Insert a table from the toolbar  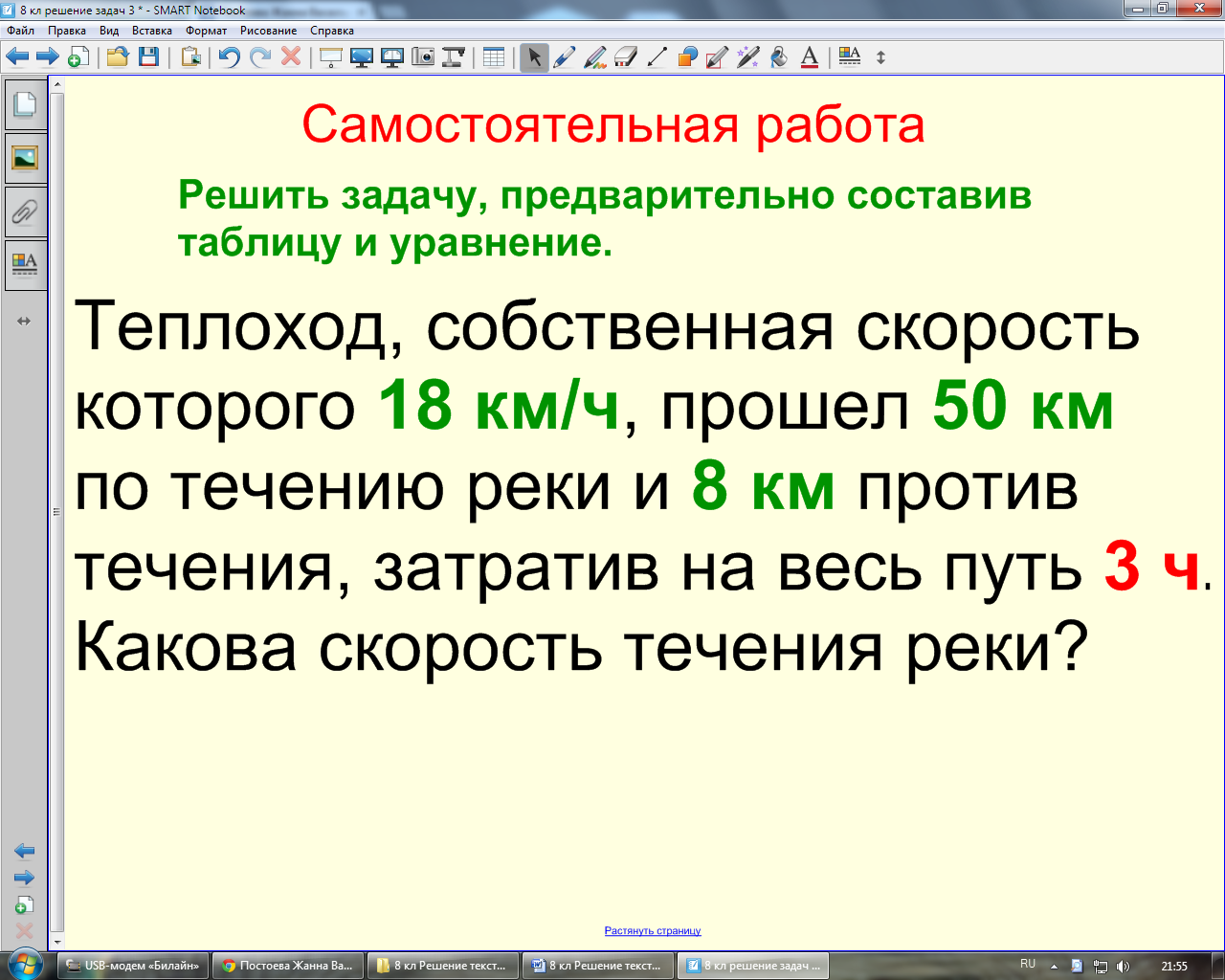point(494,57)
